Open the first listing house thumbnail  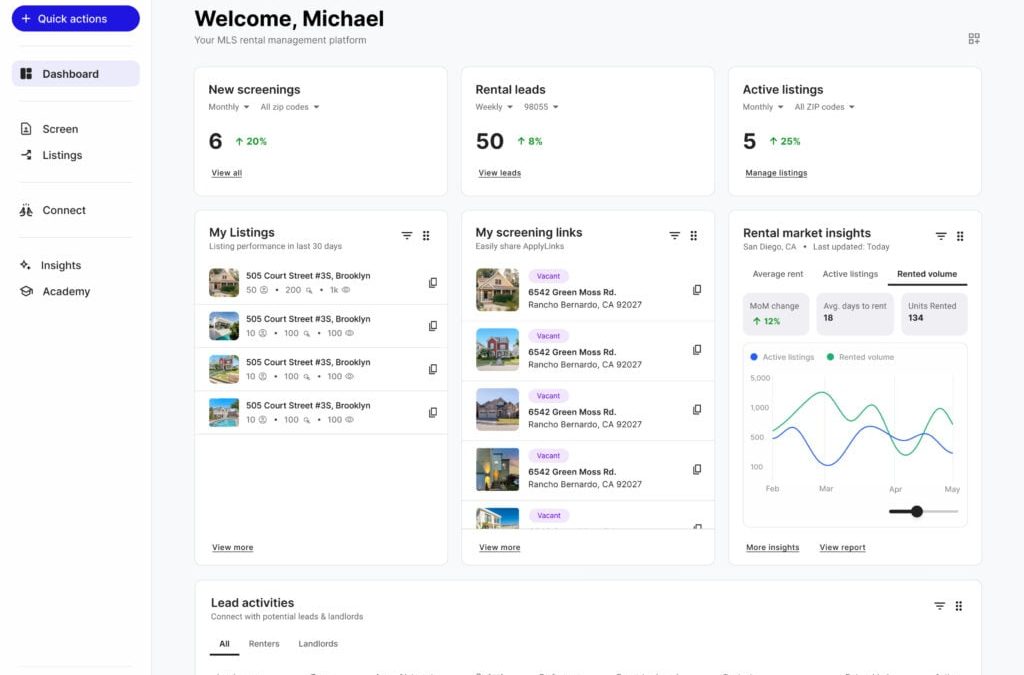(224, 283)
